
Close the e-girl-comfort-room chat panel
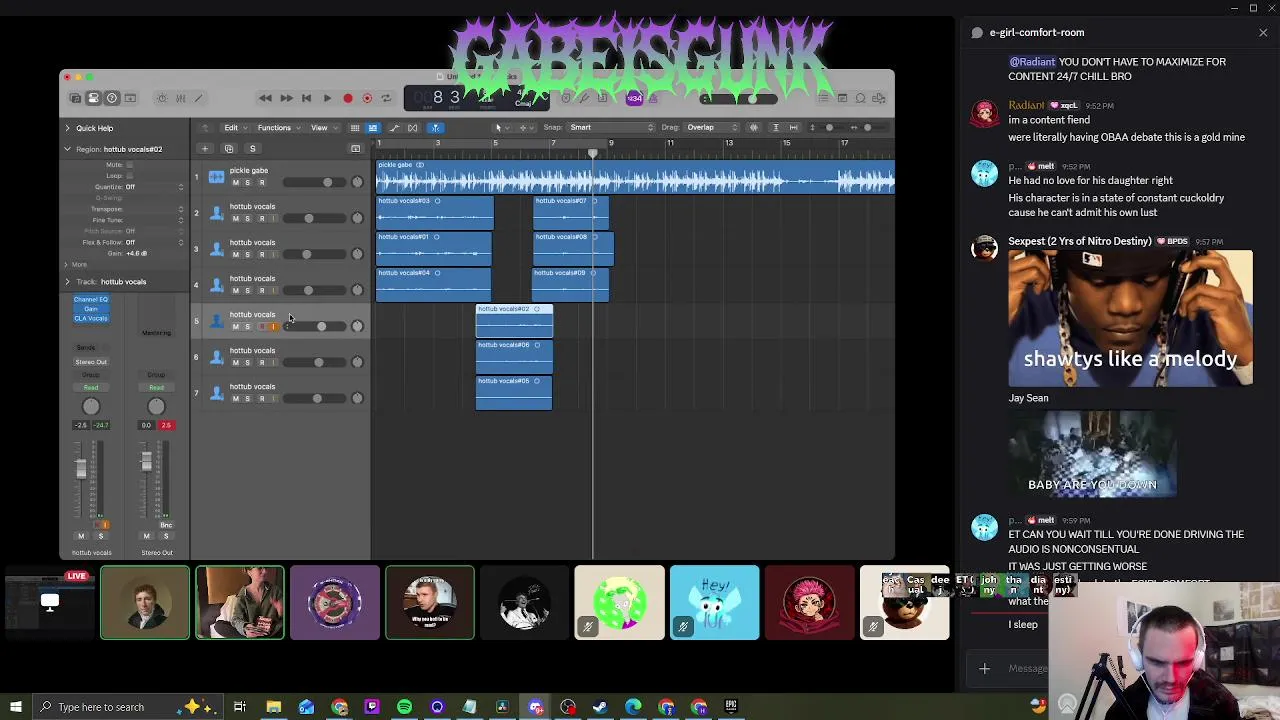[x=1263, y=33]
